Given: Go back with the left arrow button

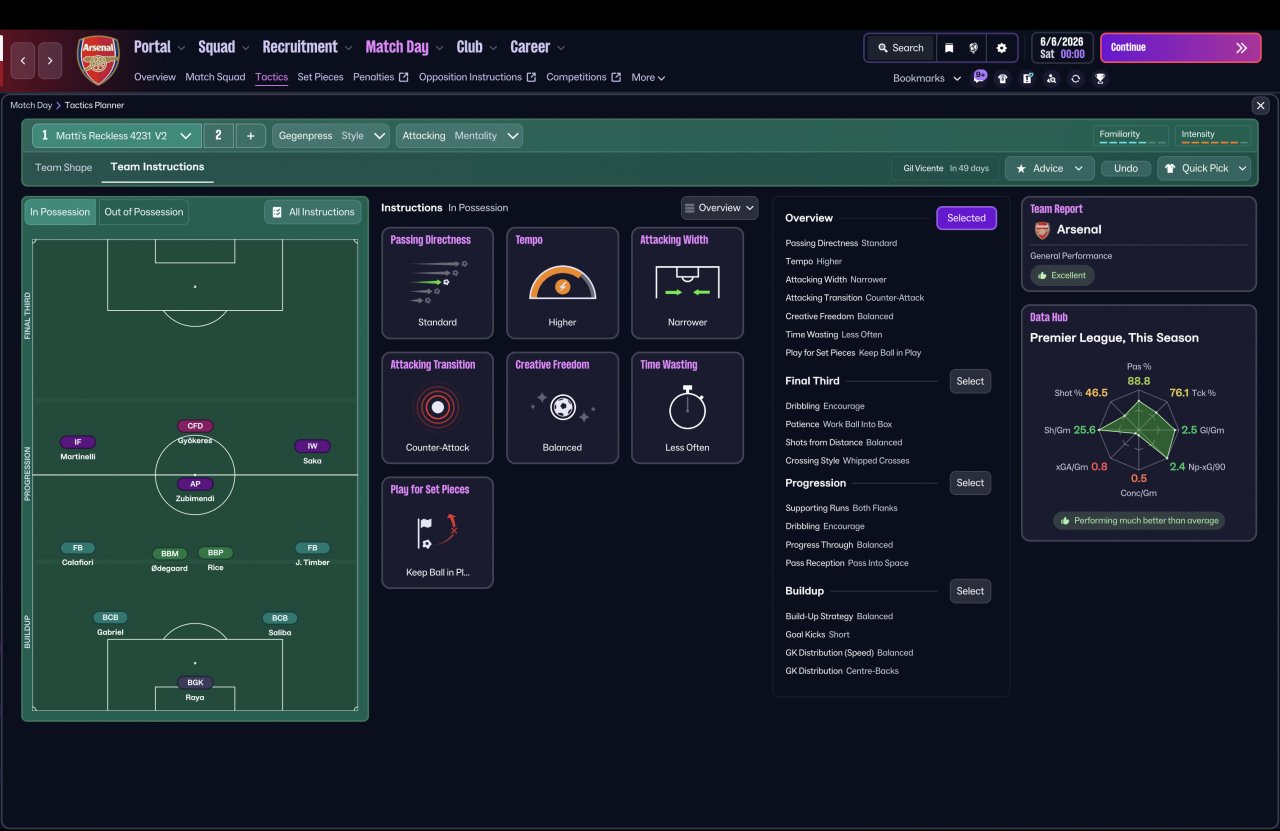Looking at the screenshot, I should click(x=24, y=61).
